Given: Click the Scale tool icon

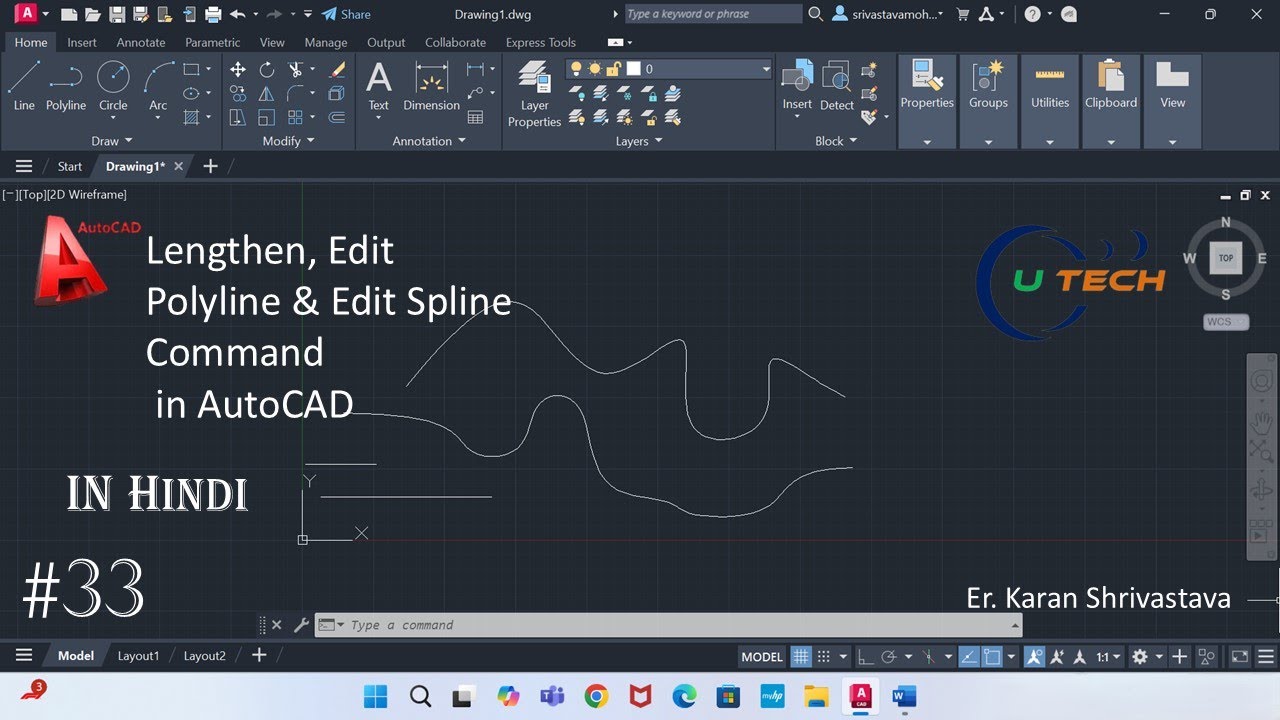Looking at the screenshot, I should 267,117.
